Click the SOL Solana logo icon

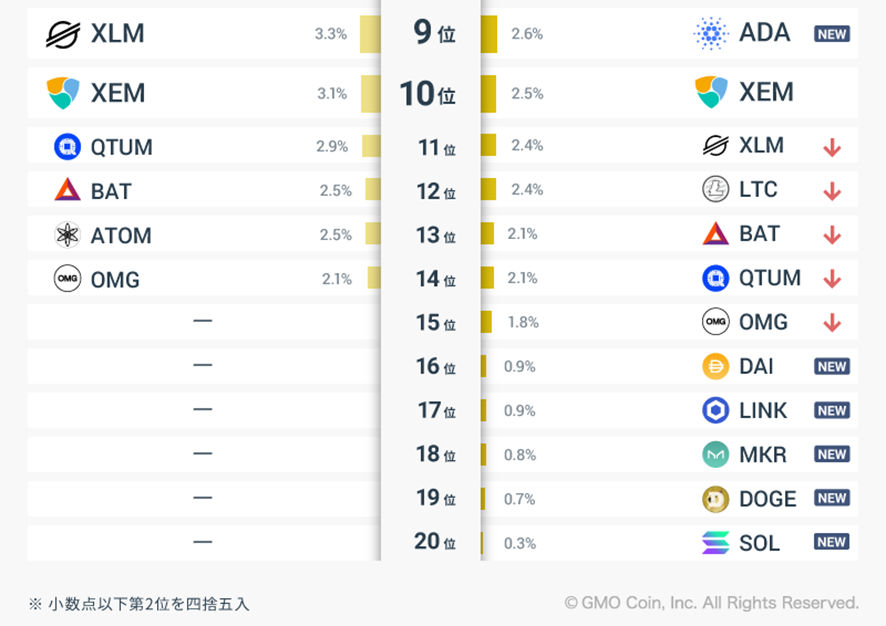(x=715, y=543)
